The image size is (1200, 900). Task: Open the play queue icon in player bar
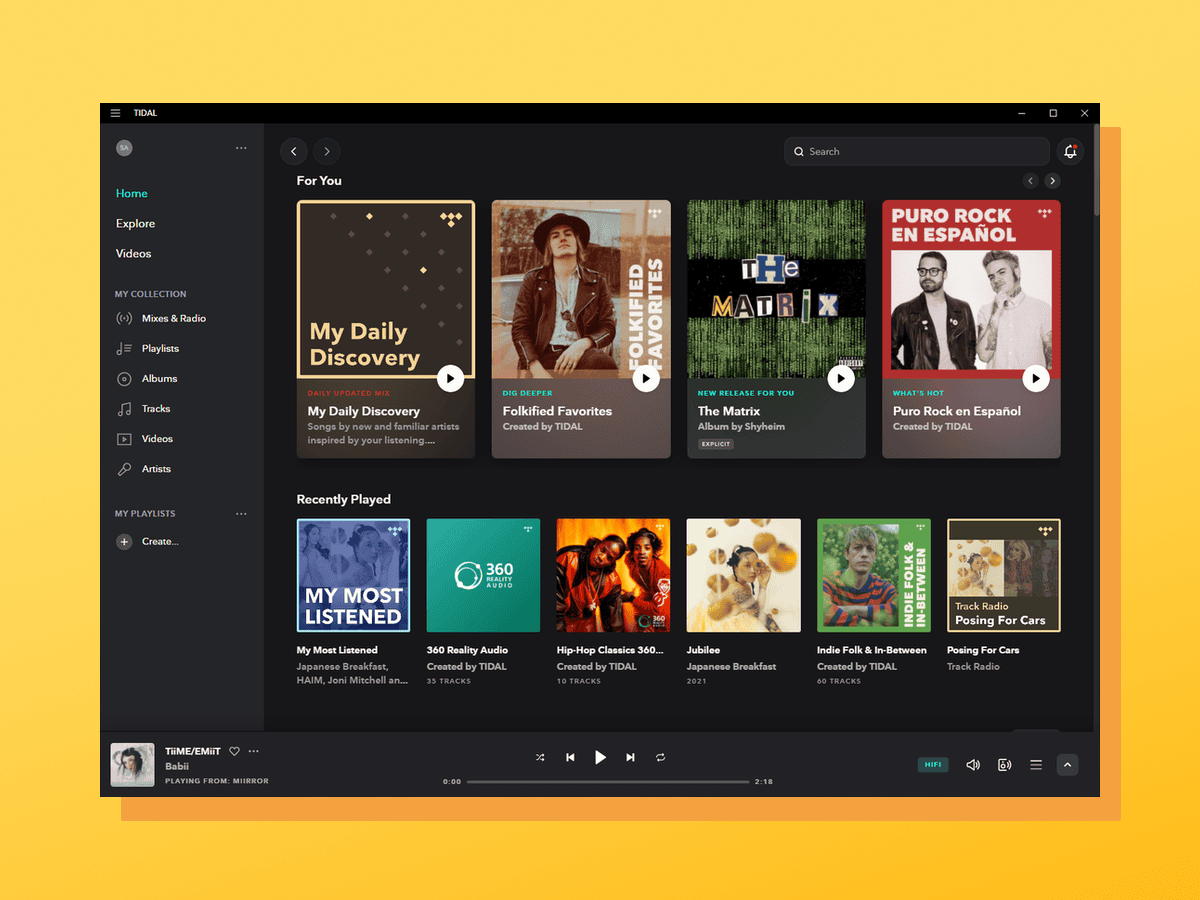pos(1036,764)
